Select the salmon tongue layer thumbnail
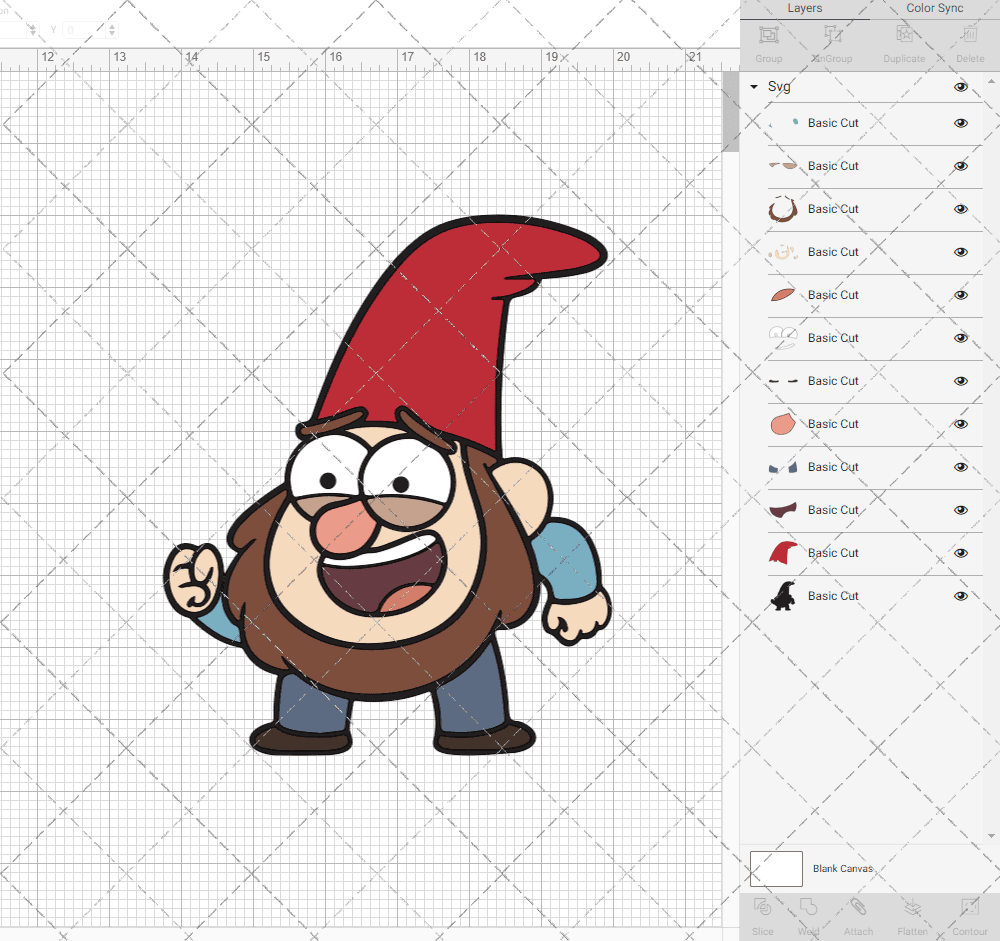The width and height of the screenshot is (1000, 941). pyautogui.click(x=783, y=295)
